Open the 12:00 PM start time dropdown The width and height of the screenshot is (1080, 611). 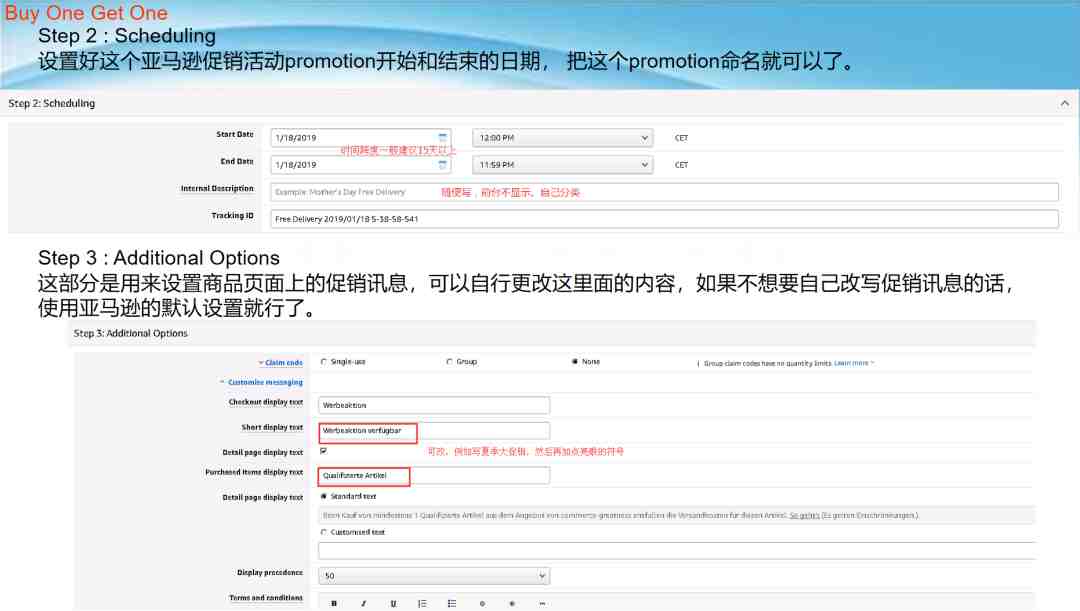(562, 138)
